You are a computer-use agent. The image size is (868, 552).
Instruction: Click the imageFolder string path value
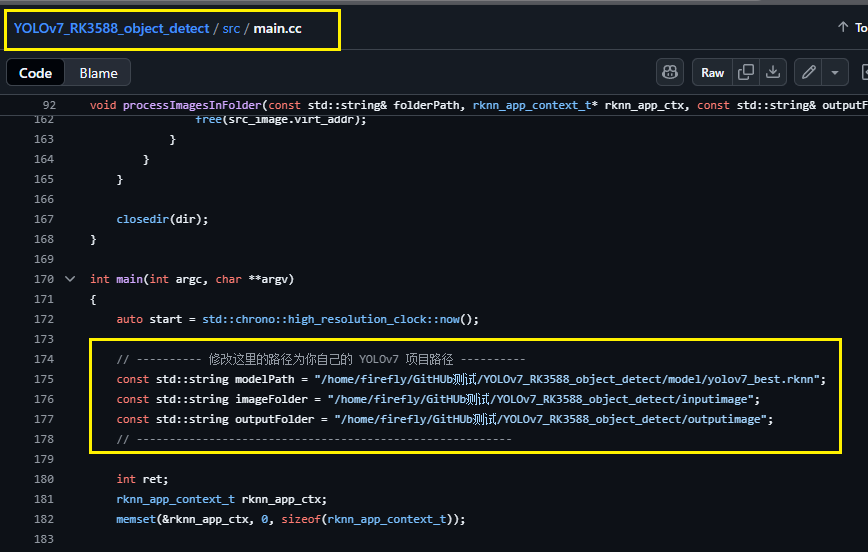point(540,399)
